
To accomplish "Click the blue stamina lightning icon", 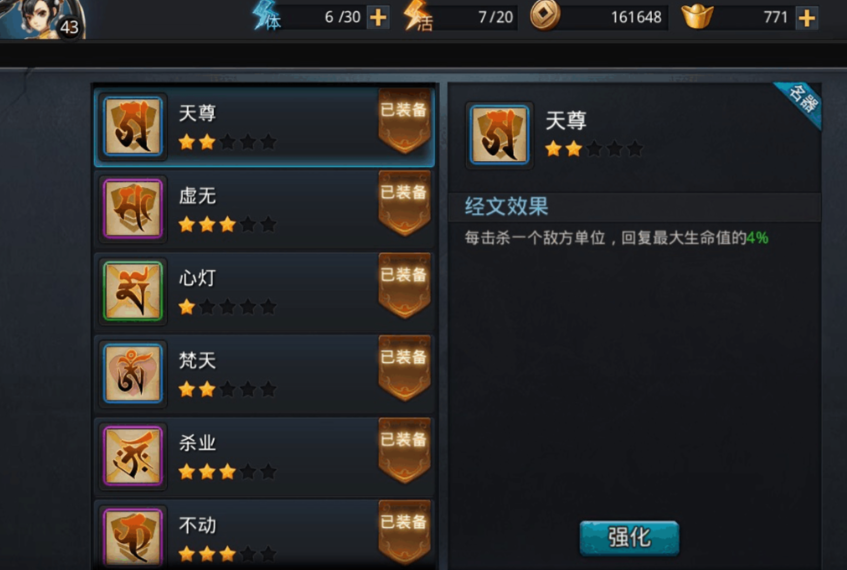I will point(267,16).
